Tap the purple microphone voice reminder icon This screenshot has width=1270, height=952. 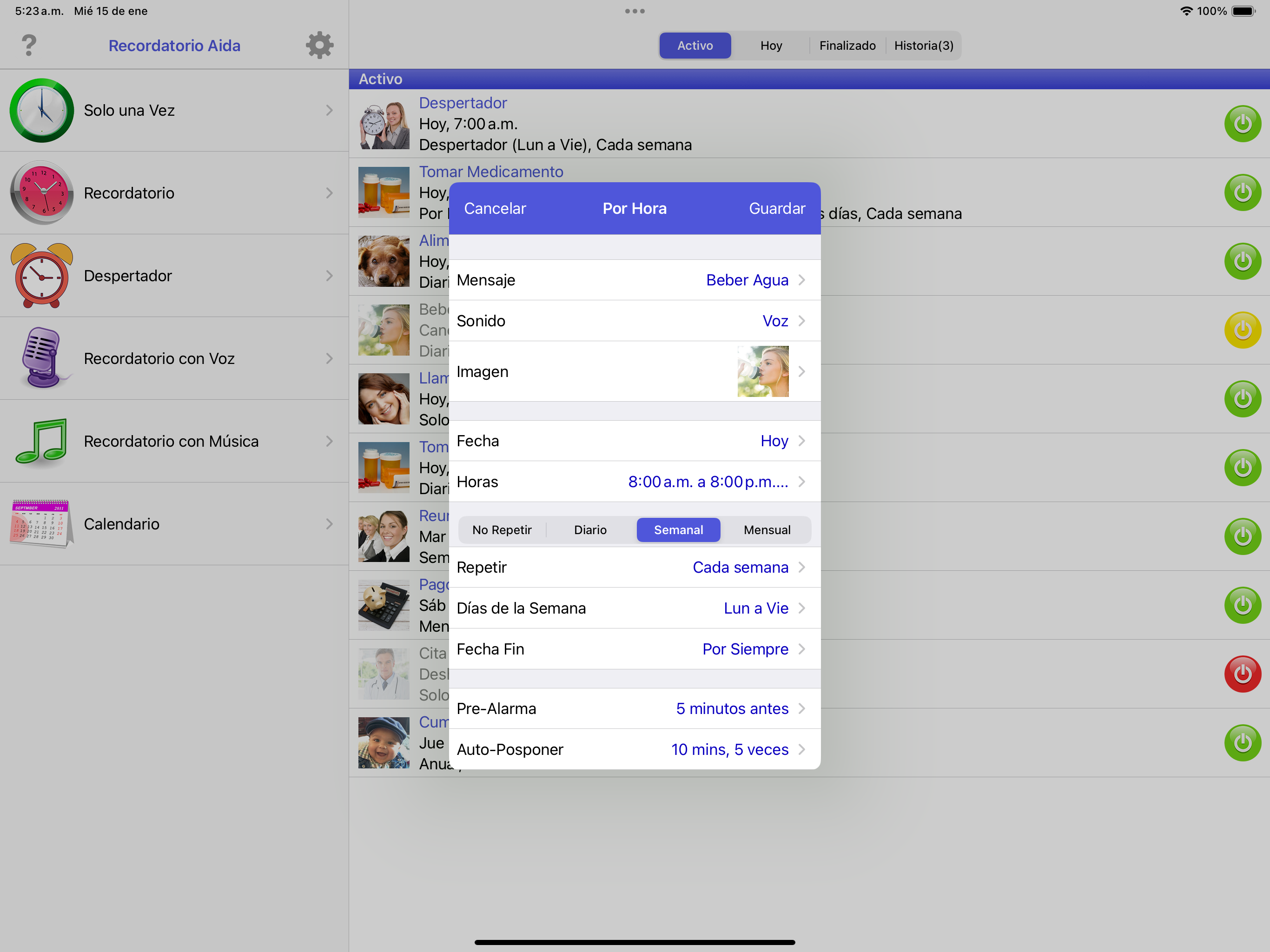(x=42, y=358)
